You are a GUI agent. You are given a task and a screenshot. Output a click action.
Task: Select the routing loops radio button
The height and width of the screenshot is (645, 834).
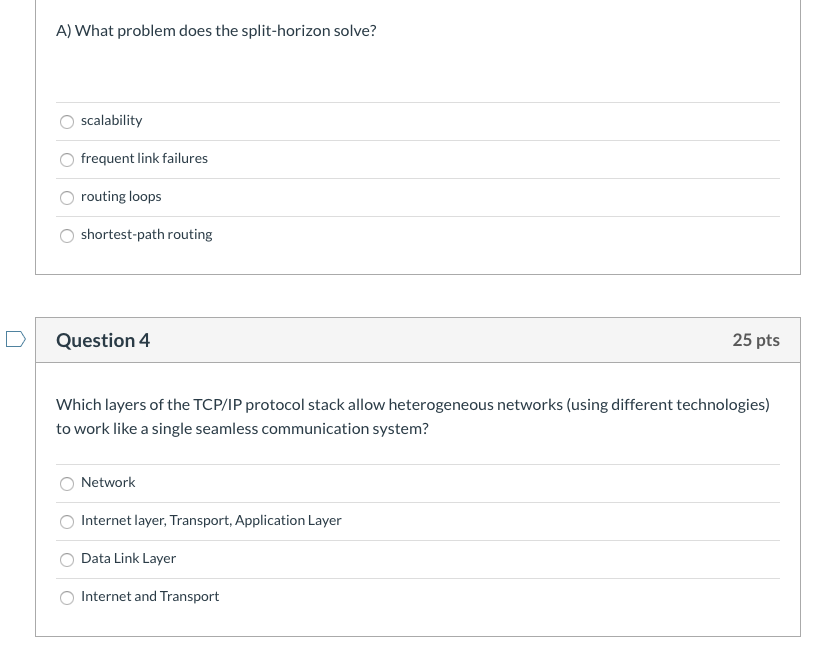(66, 197)
